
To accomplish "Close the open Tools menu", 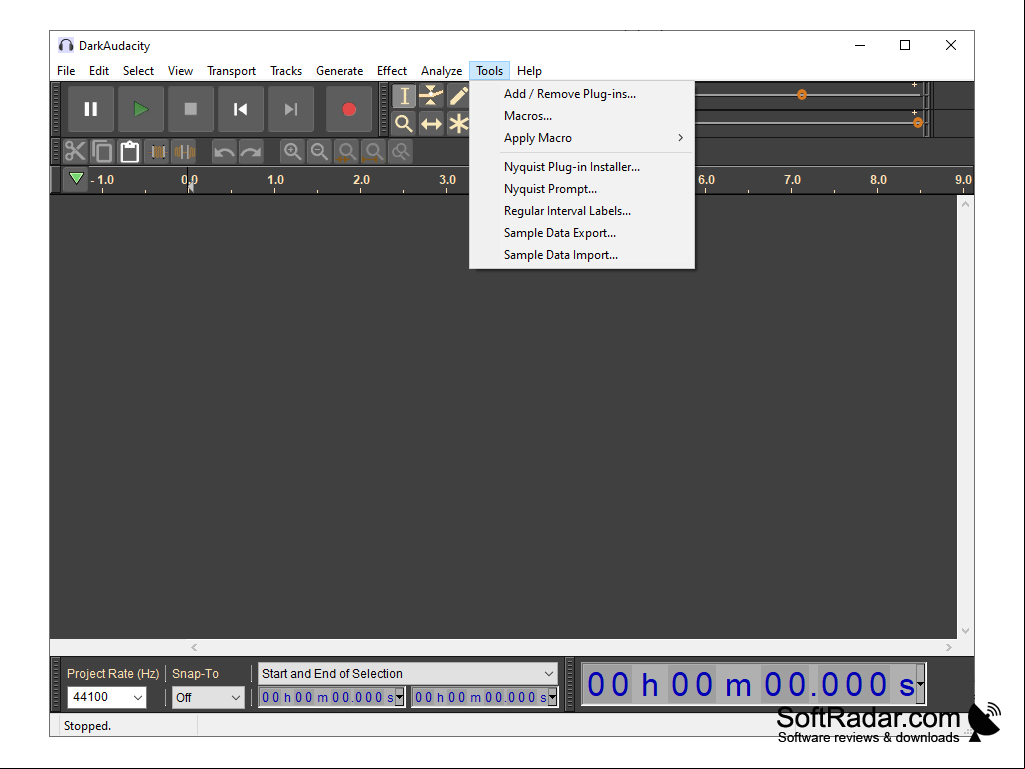I will (x=490, y=71).
